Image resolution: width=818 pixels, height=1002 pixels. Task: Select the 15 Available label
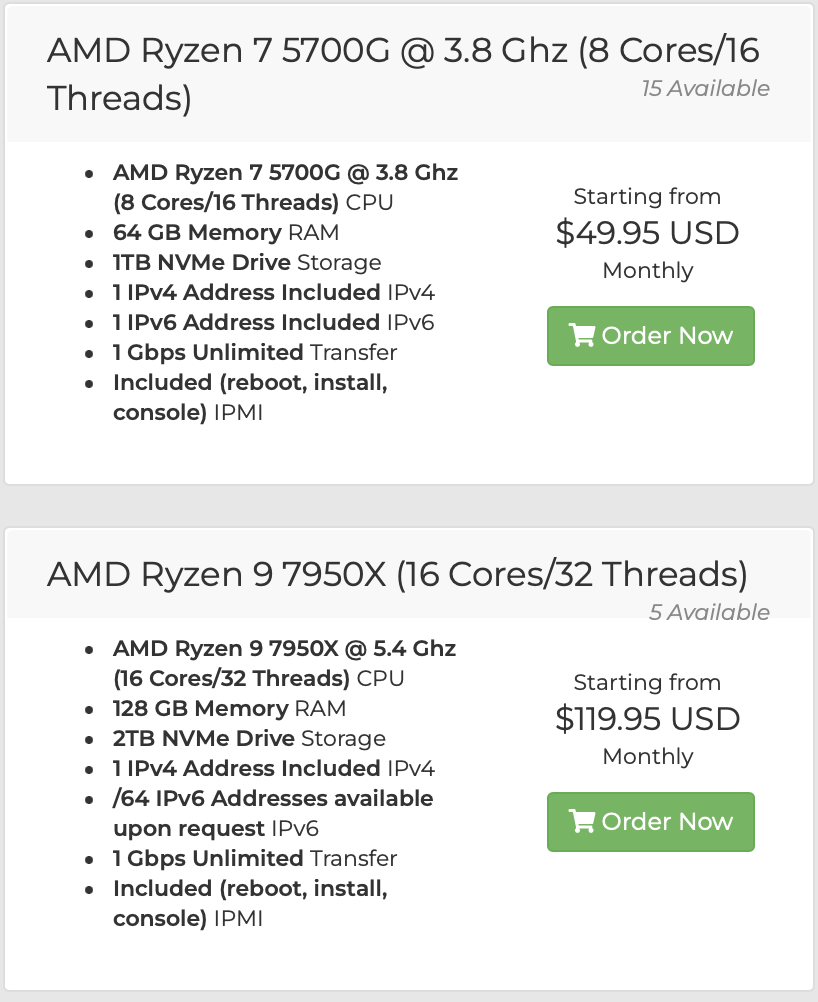point(705,88)
